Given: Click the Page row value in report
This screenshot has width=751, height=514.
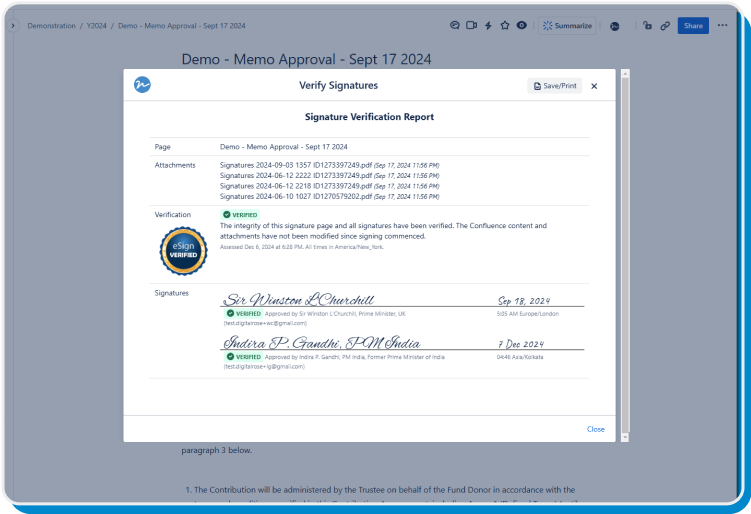Looking at the screenshot, I should [284, 147].
